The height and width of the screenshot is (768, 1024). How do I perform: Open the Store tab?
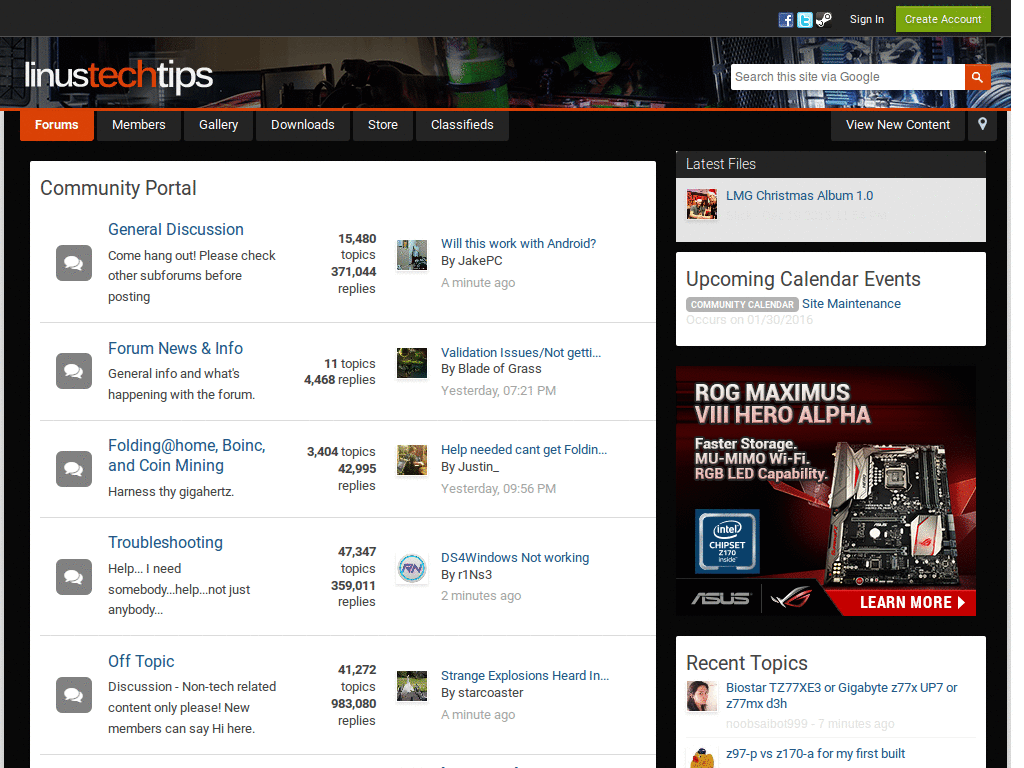click(383, 125)
